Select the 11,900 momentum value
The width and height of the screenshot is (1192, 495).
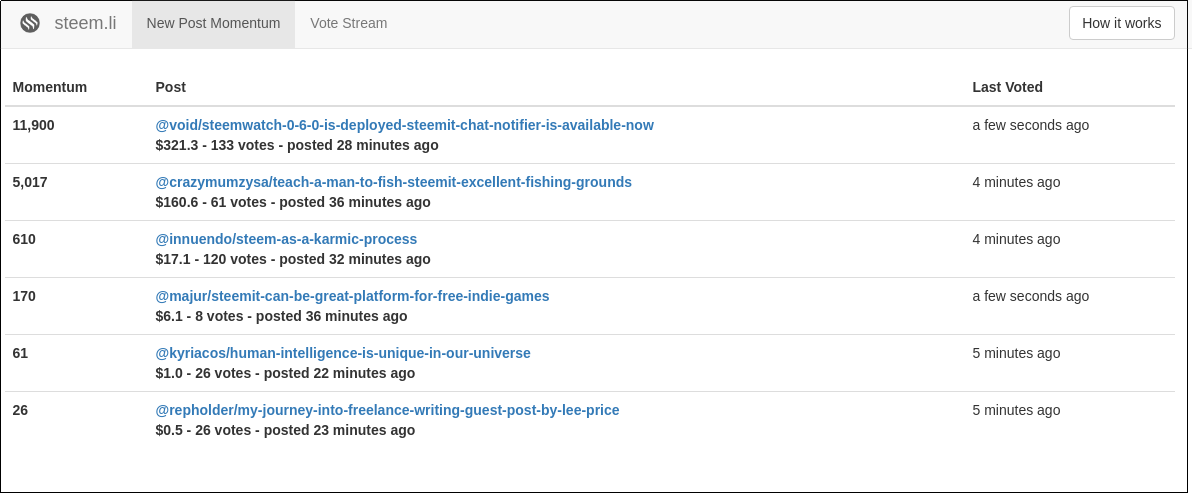pyautogui.click(x=34, y=125)
